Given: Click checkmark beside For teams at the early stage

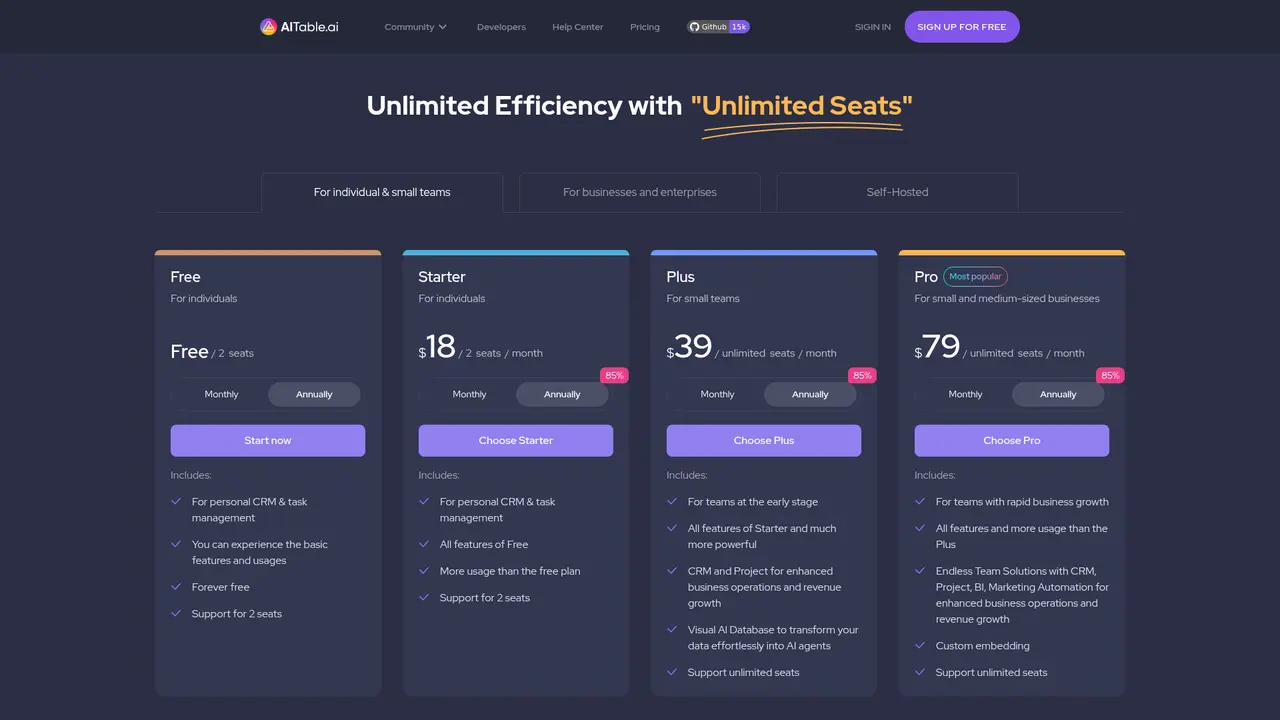Looking at the screenshot, I should tap(672, 502).
